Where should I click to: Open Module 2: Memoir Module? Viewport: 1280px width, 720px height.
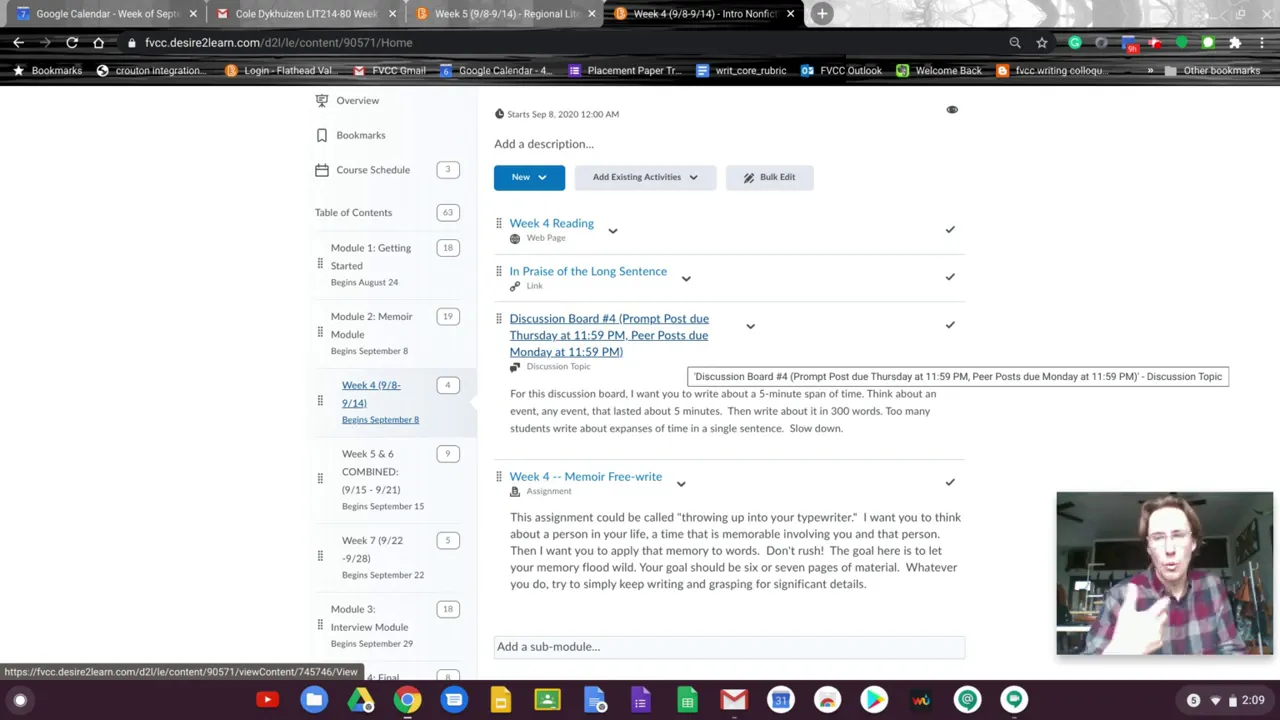(x=371, y=325)
